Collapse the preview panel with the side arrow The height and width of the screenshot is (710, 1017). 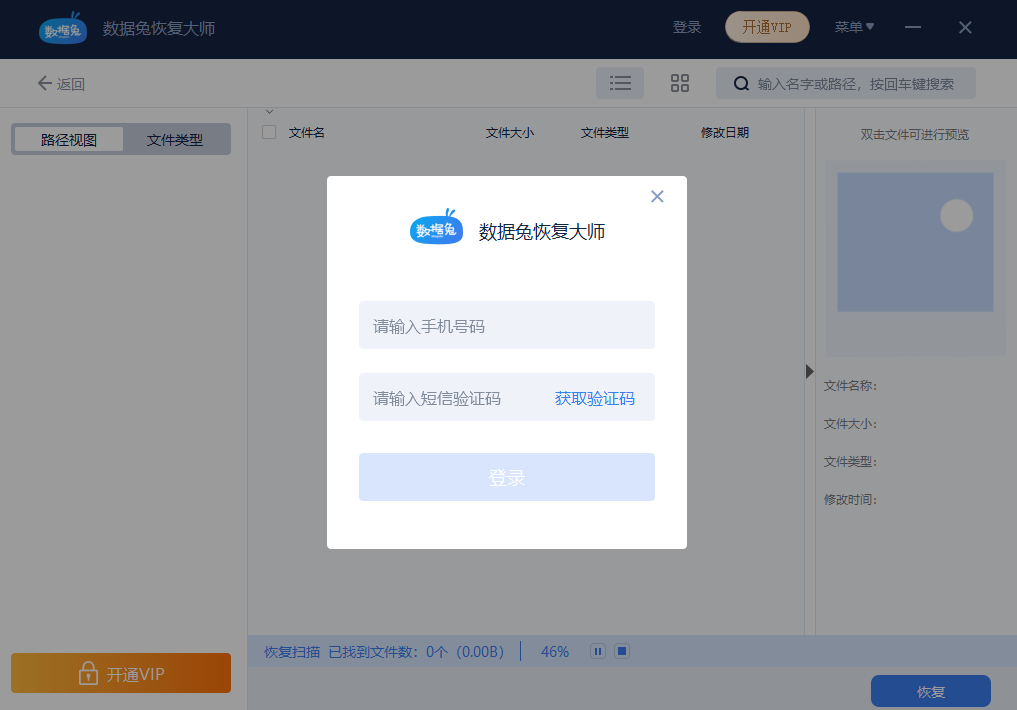pyautogui.click(x=808, y=371)
